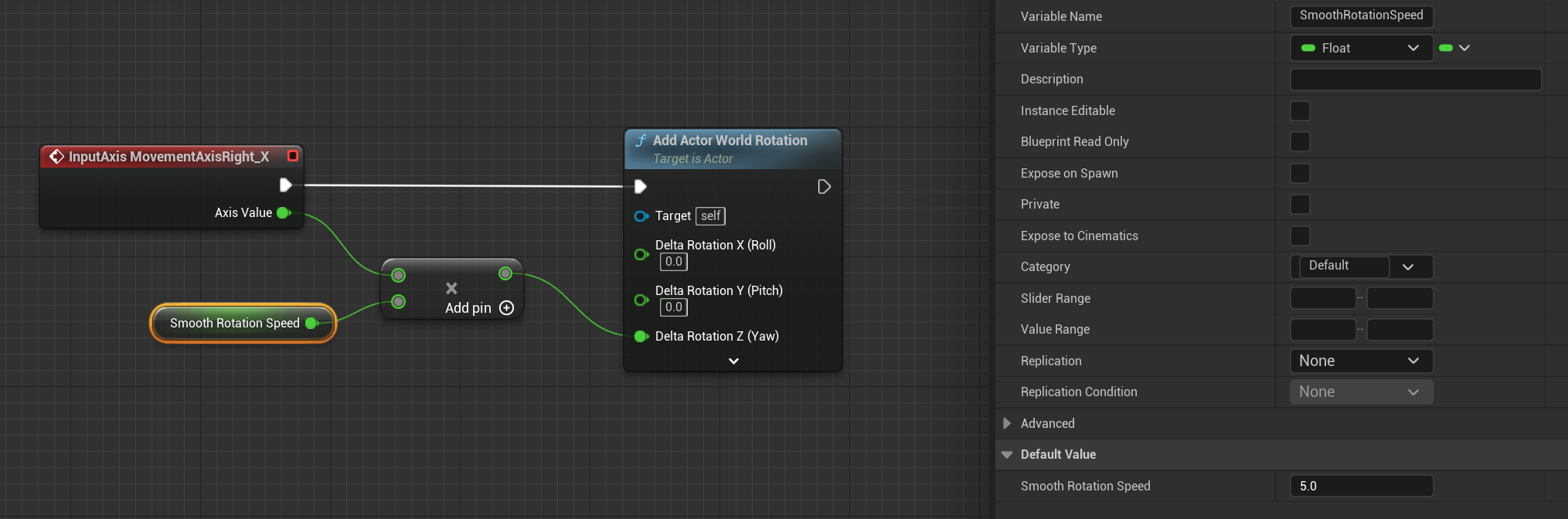
Task: Click the Expose to Cinematics label
Action: [x=1080, y=236]
